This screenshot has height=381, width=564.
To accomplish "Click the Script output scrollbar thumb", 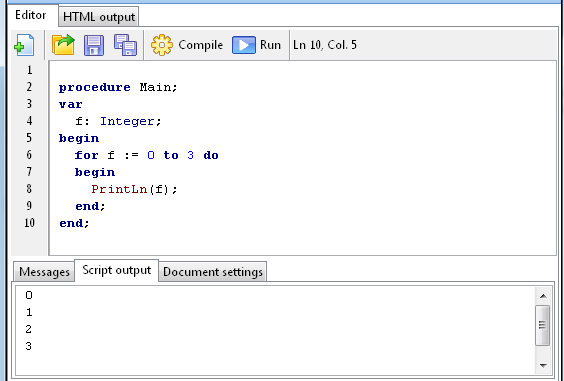I will tap(542, 325).
